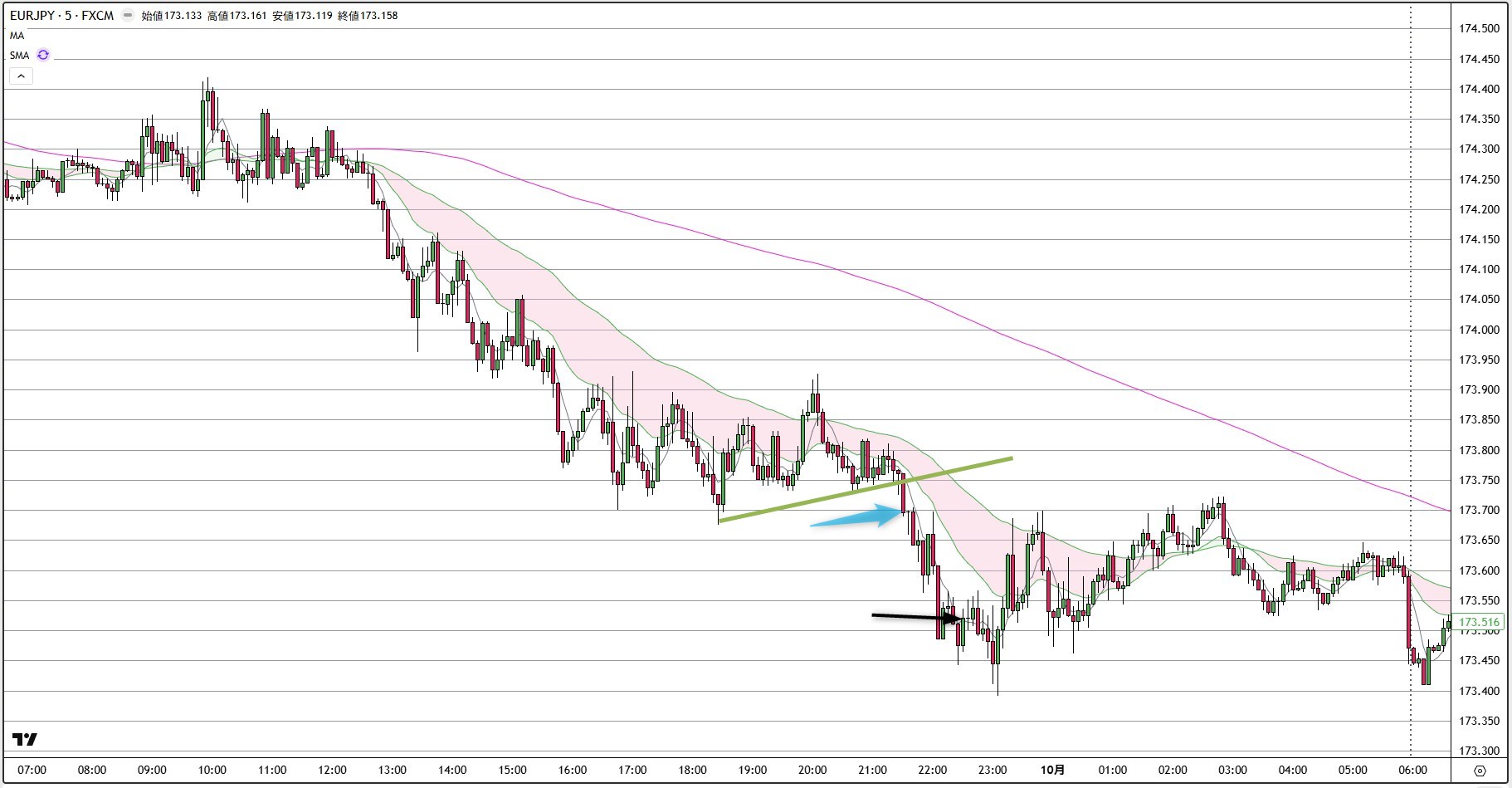Click the 174.500 price axis label
Viewport: 1512px width, 788px height.
click(x=1479, y=28)
